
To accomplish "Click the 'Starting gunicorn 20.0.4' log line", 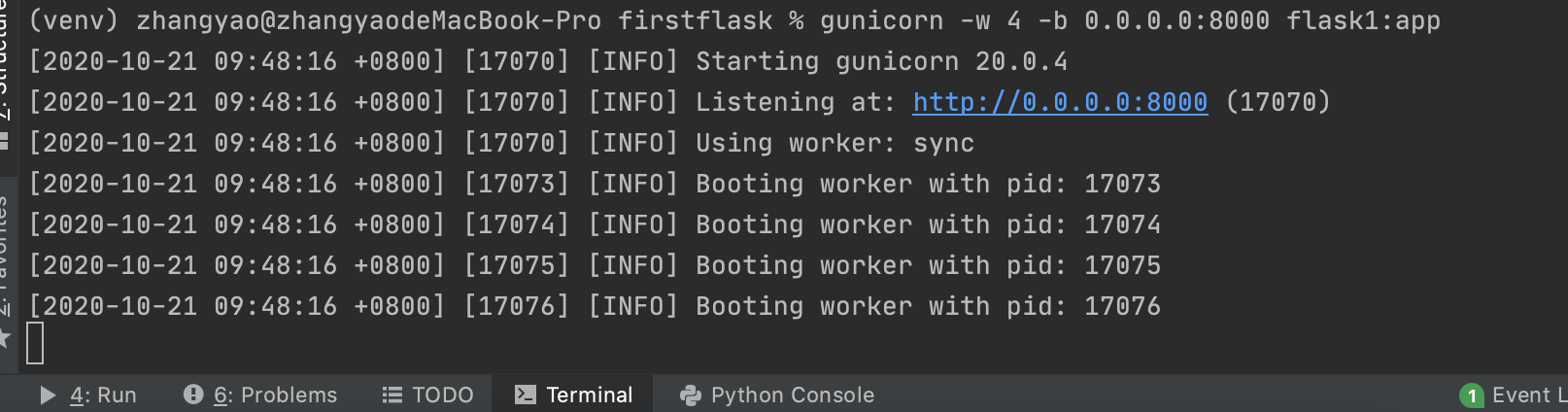I will click(x=547, y=61).
